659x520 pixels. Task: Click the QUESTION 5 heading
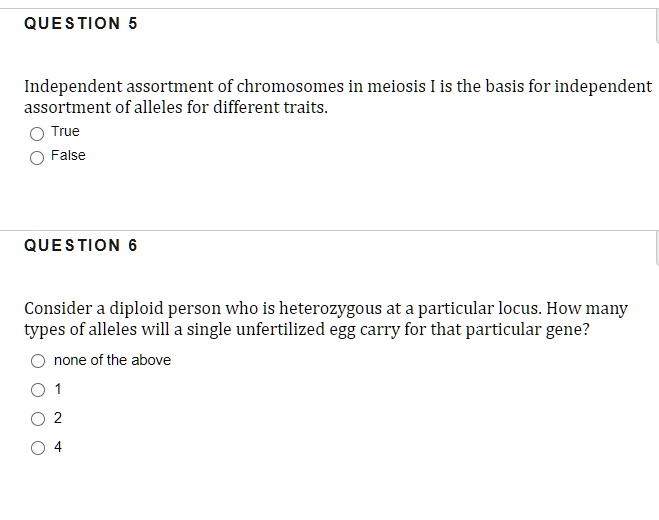point(81,24)
